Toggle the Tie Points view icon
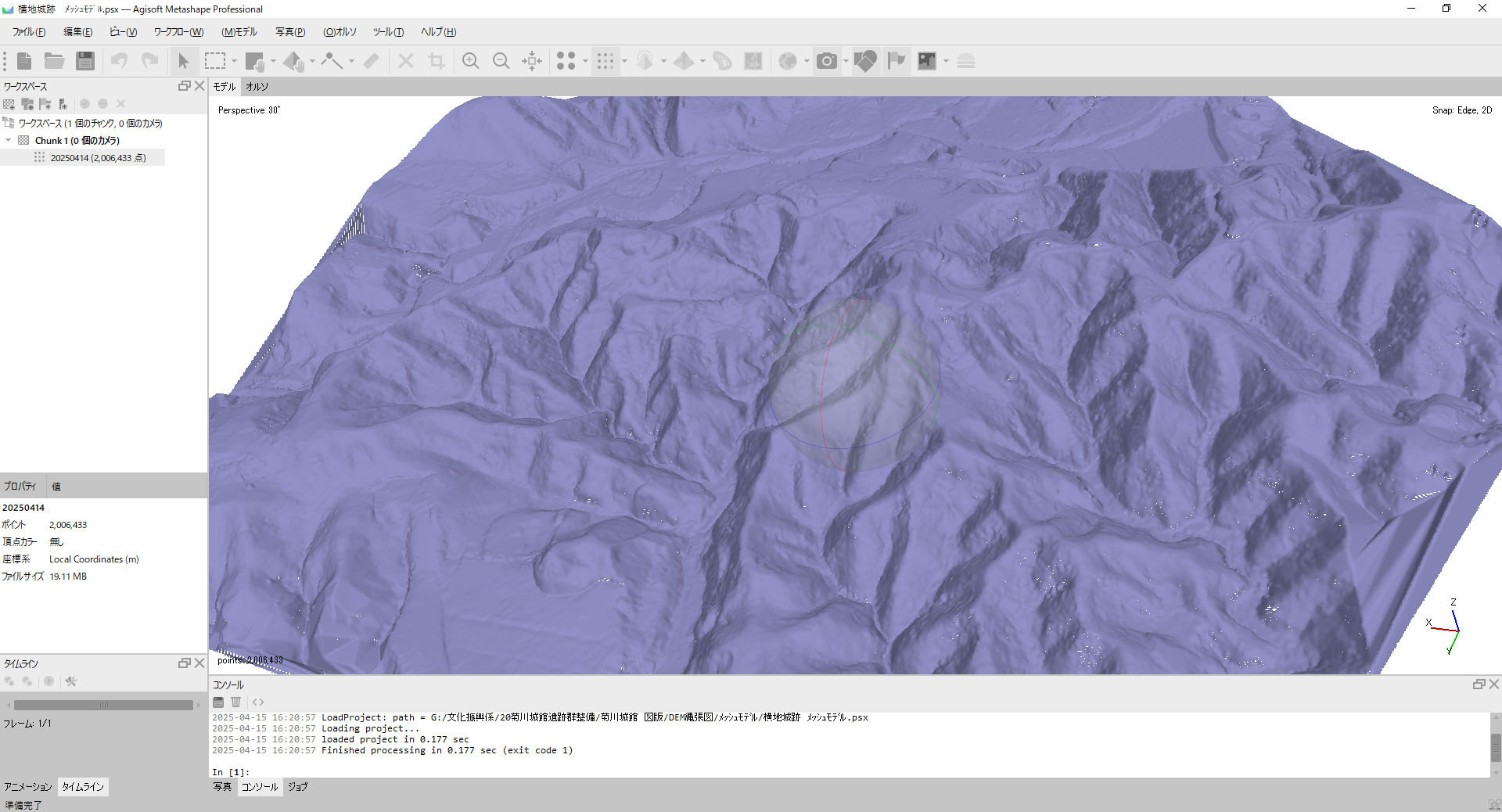The image size is (1502, 812). click(566, 61)
